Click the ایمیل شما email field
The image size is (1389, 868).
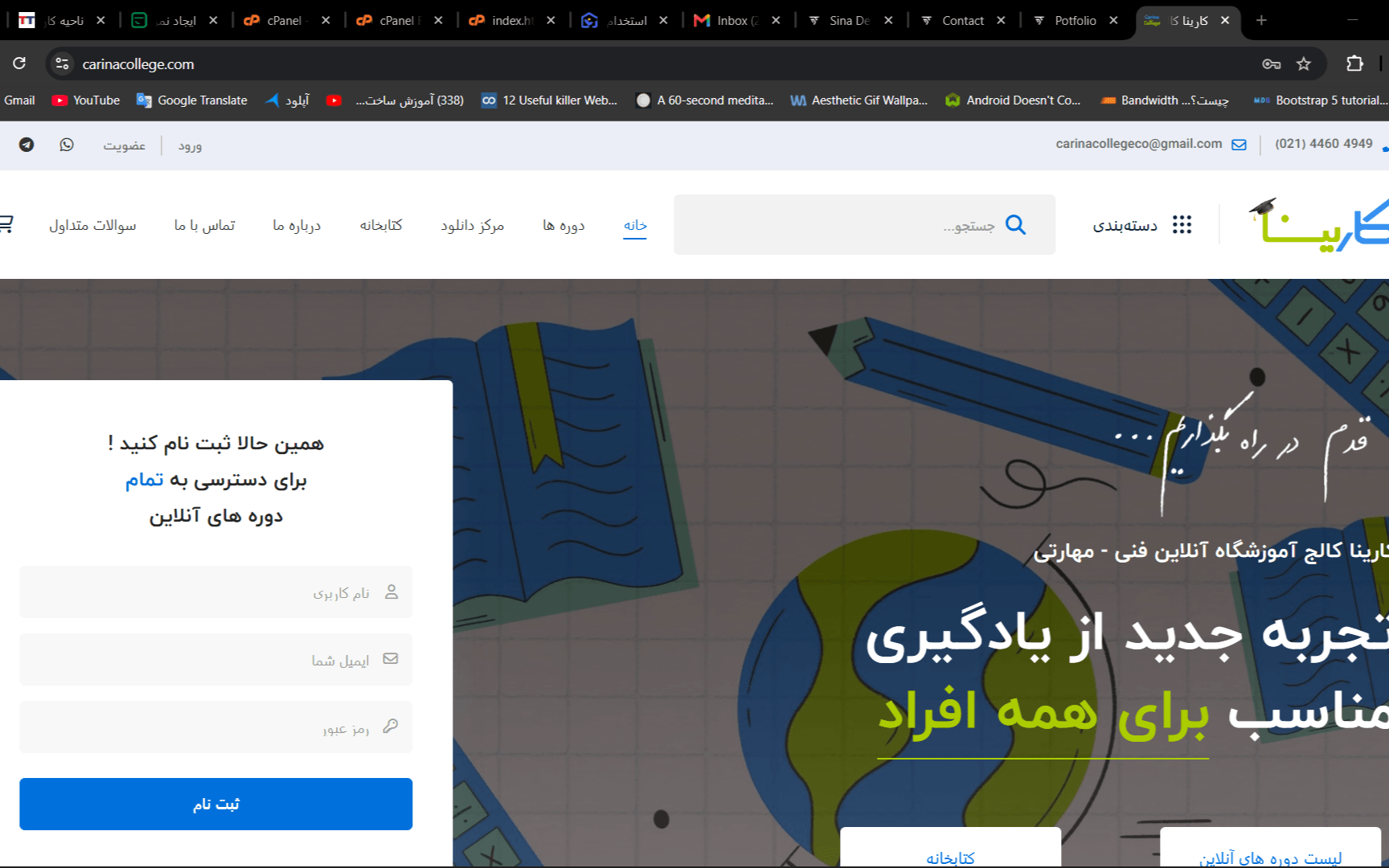[215, 660]
